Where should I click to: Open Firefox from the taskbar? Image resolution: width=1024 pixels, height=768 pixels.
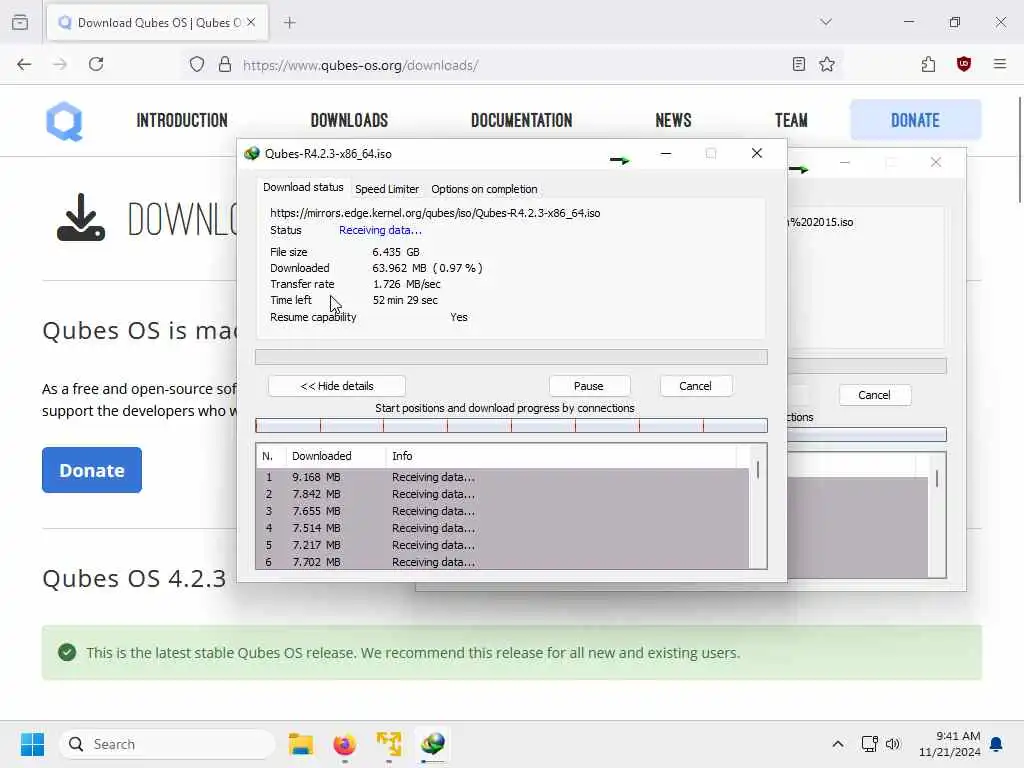pos(344,744)
